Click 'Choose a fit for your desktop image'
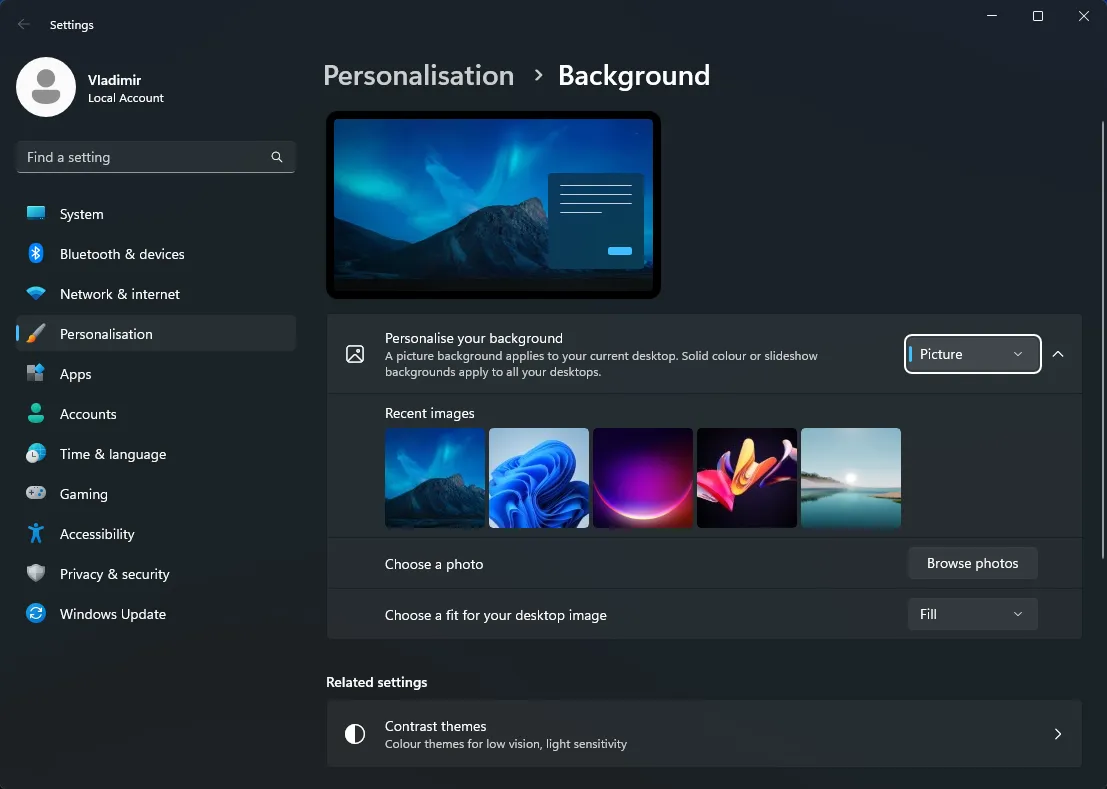This screenshot has width=1107, height=789. pos(496,615)
